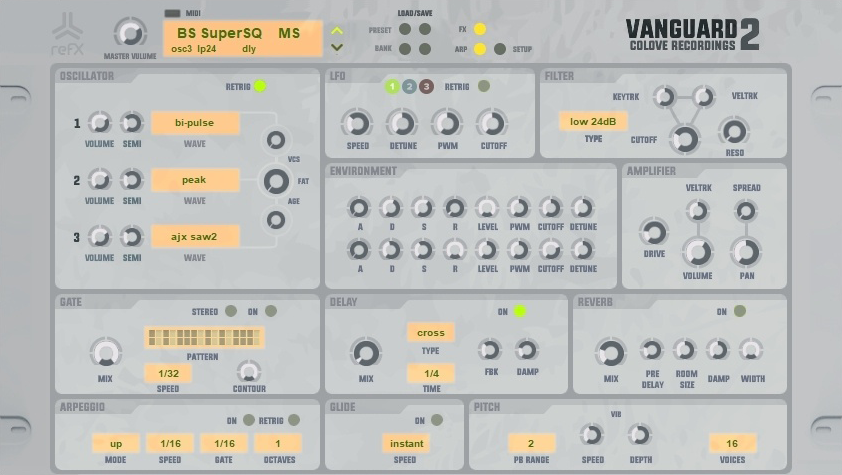Open the Setup page button
This screenshot has width=842, height=475.
(500, 49)
